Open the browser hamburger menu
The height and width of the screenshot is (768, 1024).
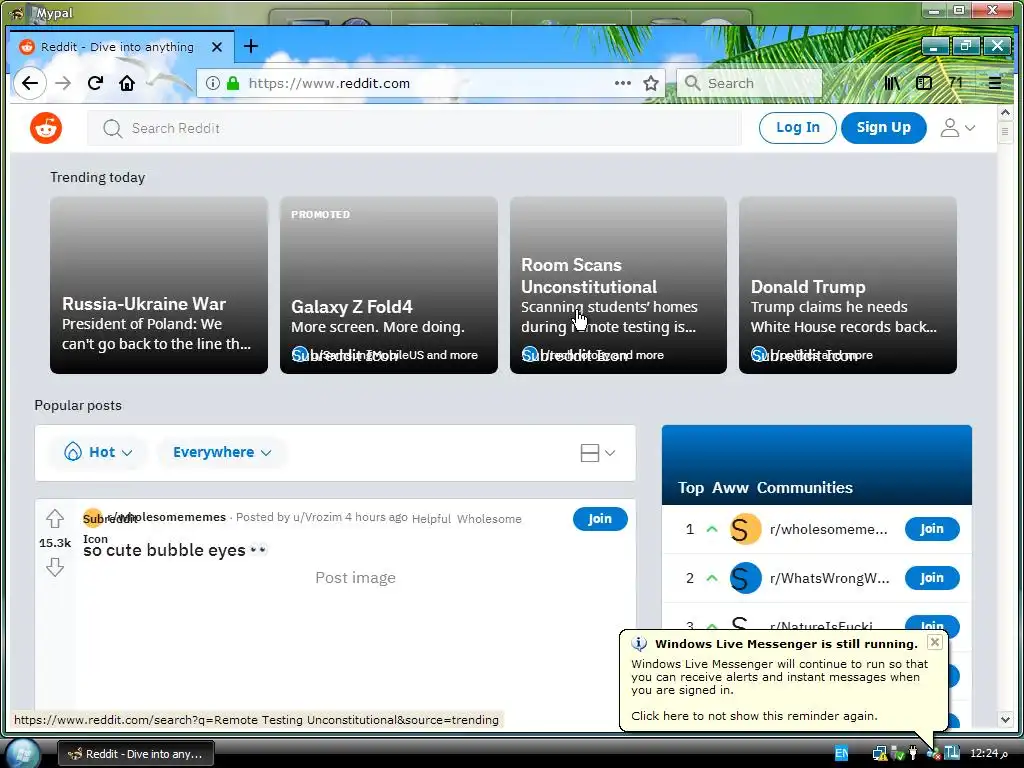click(995, 83)
